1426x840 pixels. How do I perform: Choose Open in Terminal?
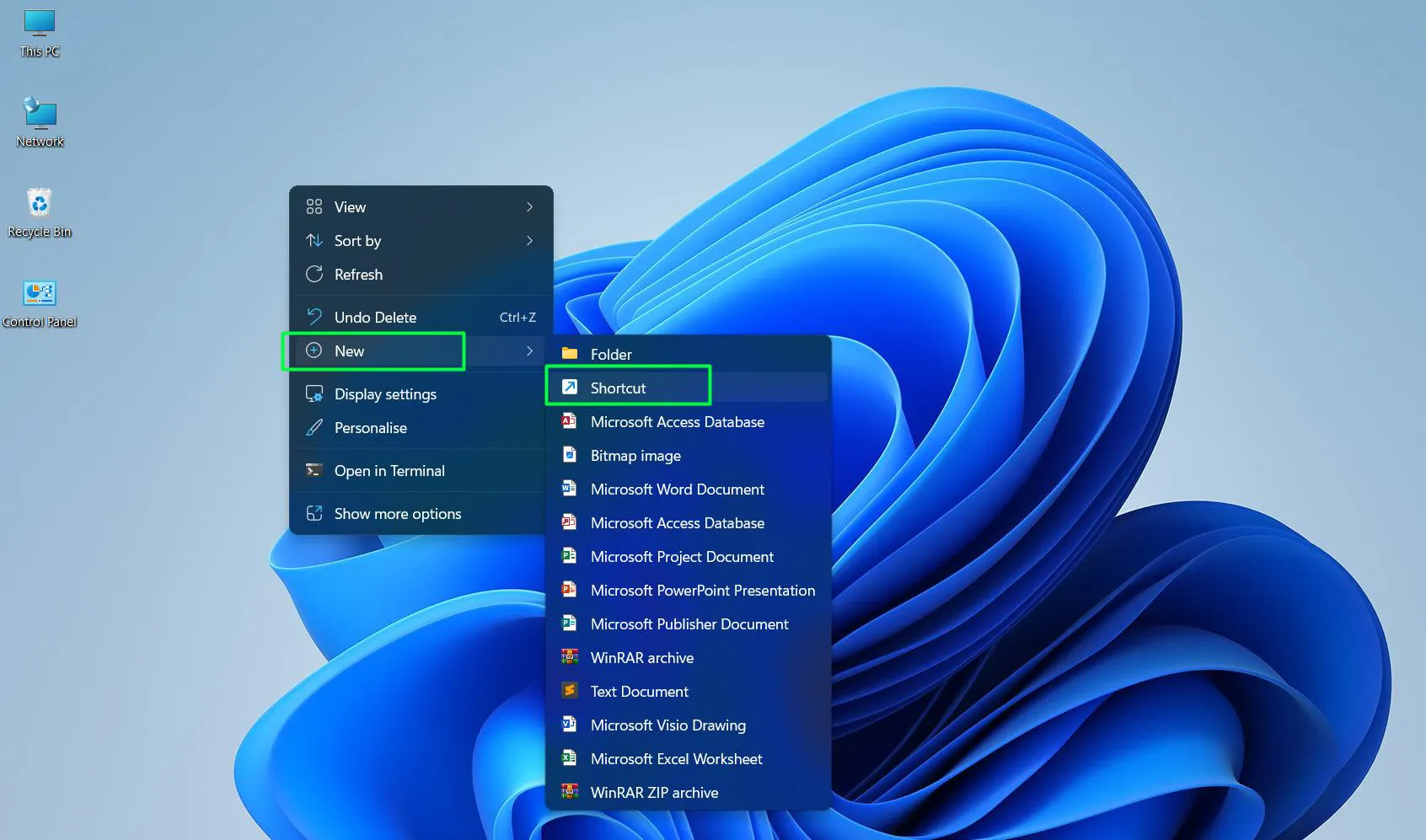point(389,470)
